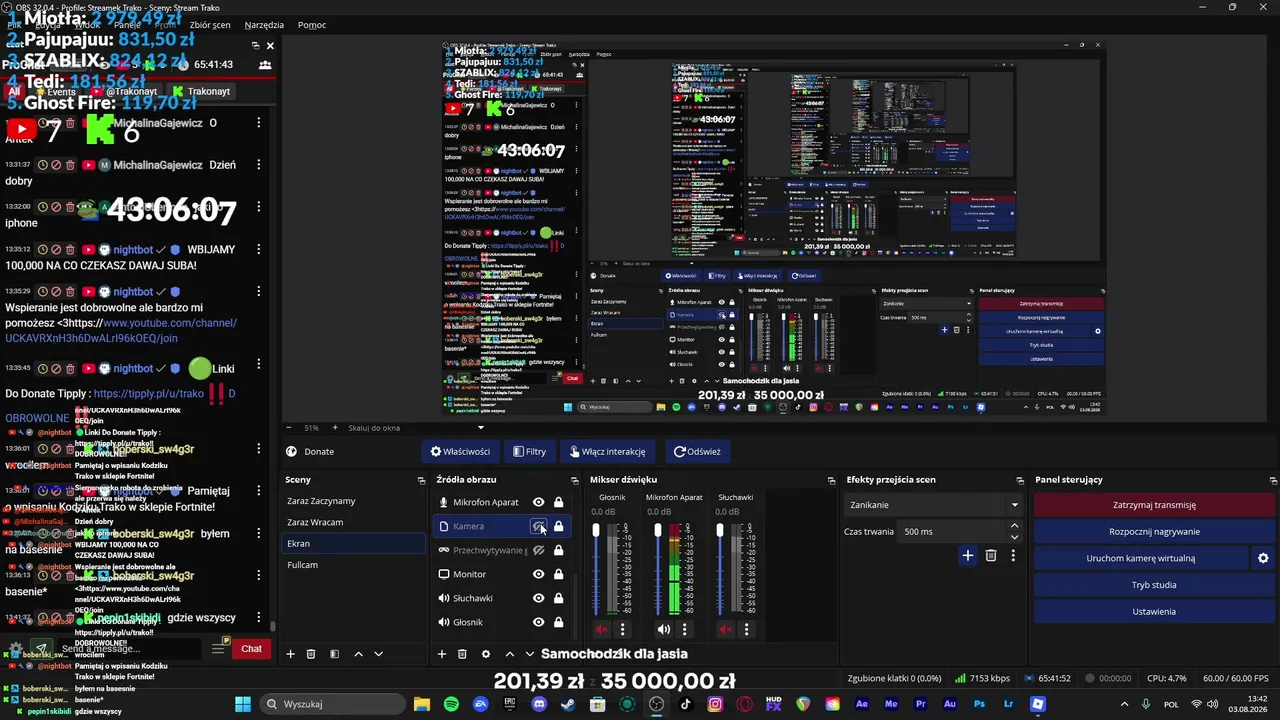Screen dimensions: 1280x720
Task: Hide the Głośnik source
Action: pyautogui.click(x=538, y=622)
